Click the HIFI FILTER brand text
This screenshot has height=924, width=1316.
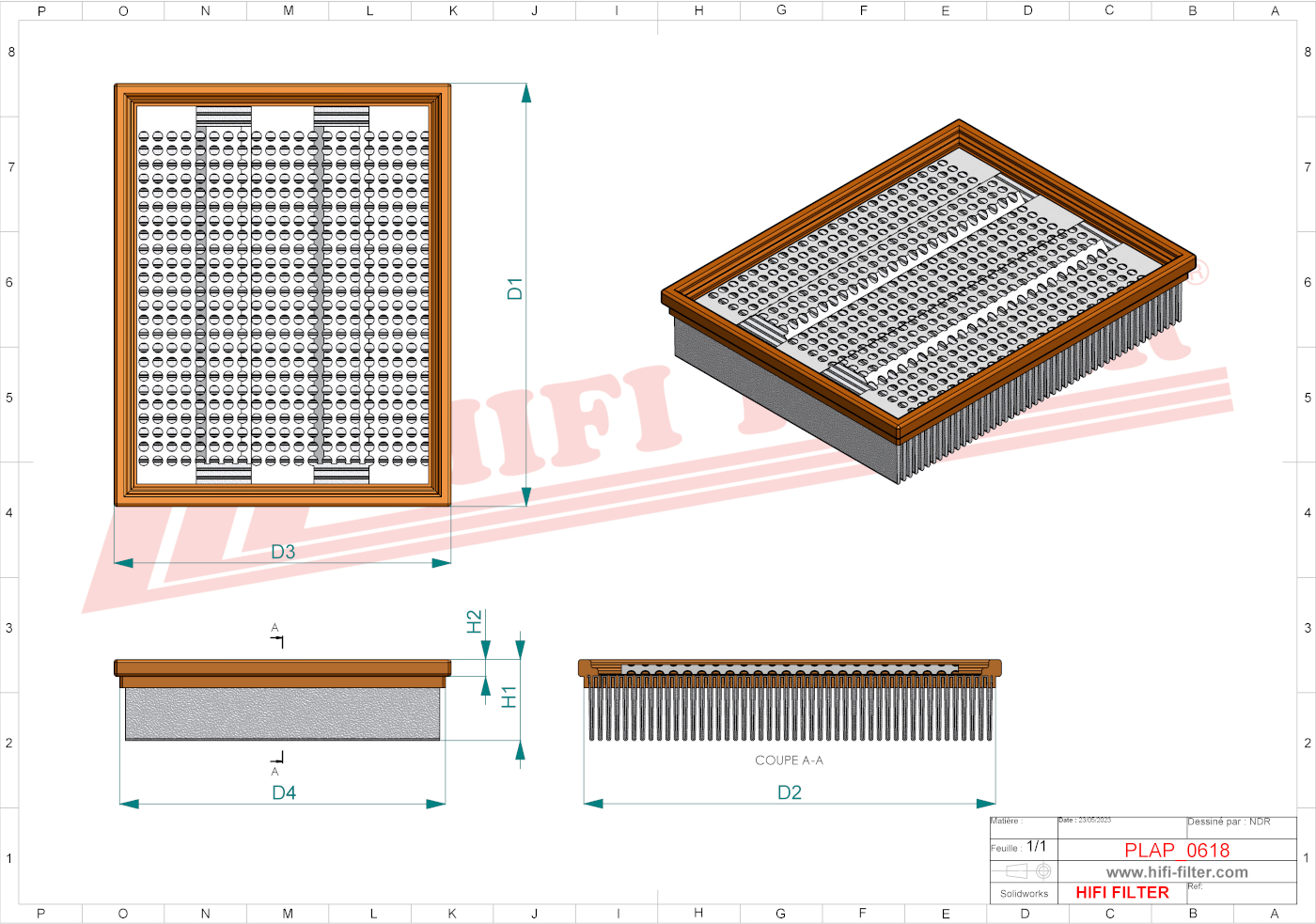click(1122, 893)
